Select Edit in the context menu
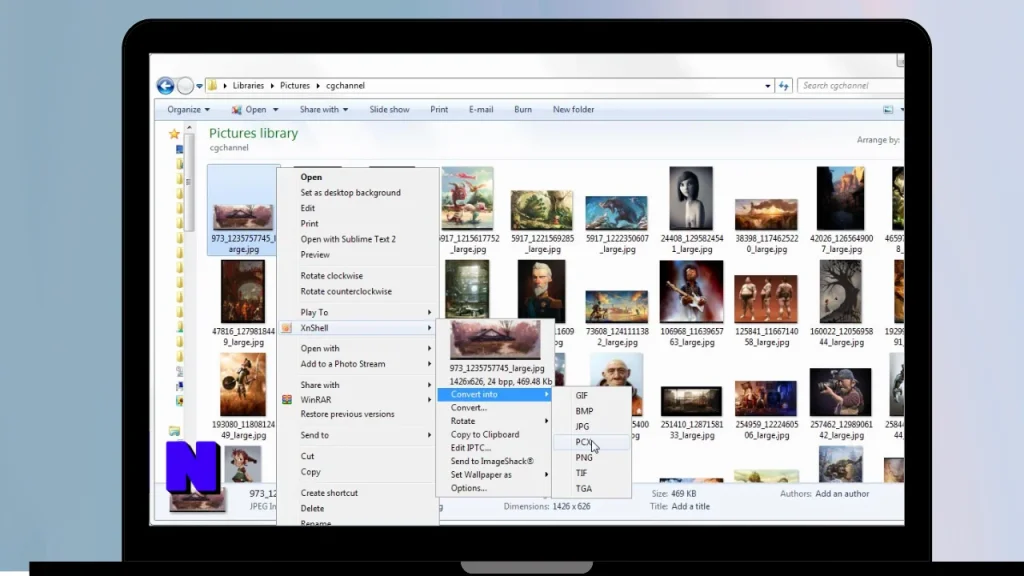The width and height of the screenshot is (1024, 576). tap(308, 208)
